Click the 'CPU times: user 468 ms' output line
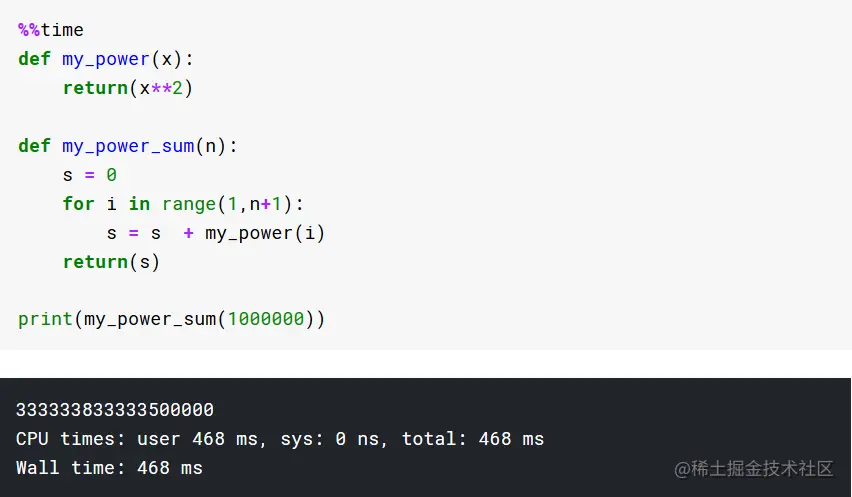Viewport: 852px width, 497px height. coord(280,439)
